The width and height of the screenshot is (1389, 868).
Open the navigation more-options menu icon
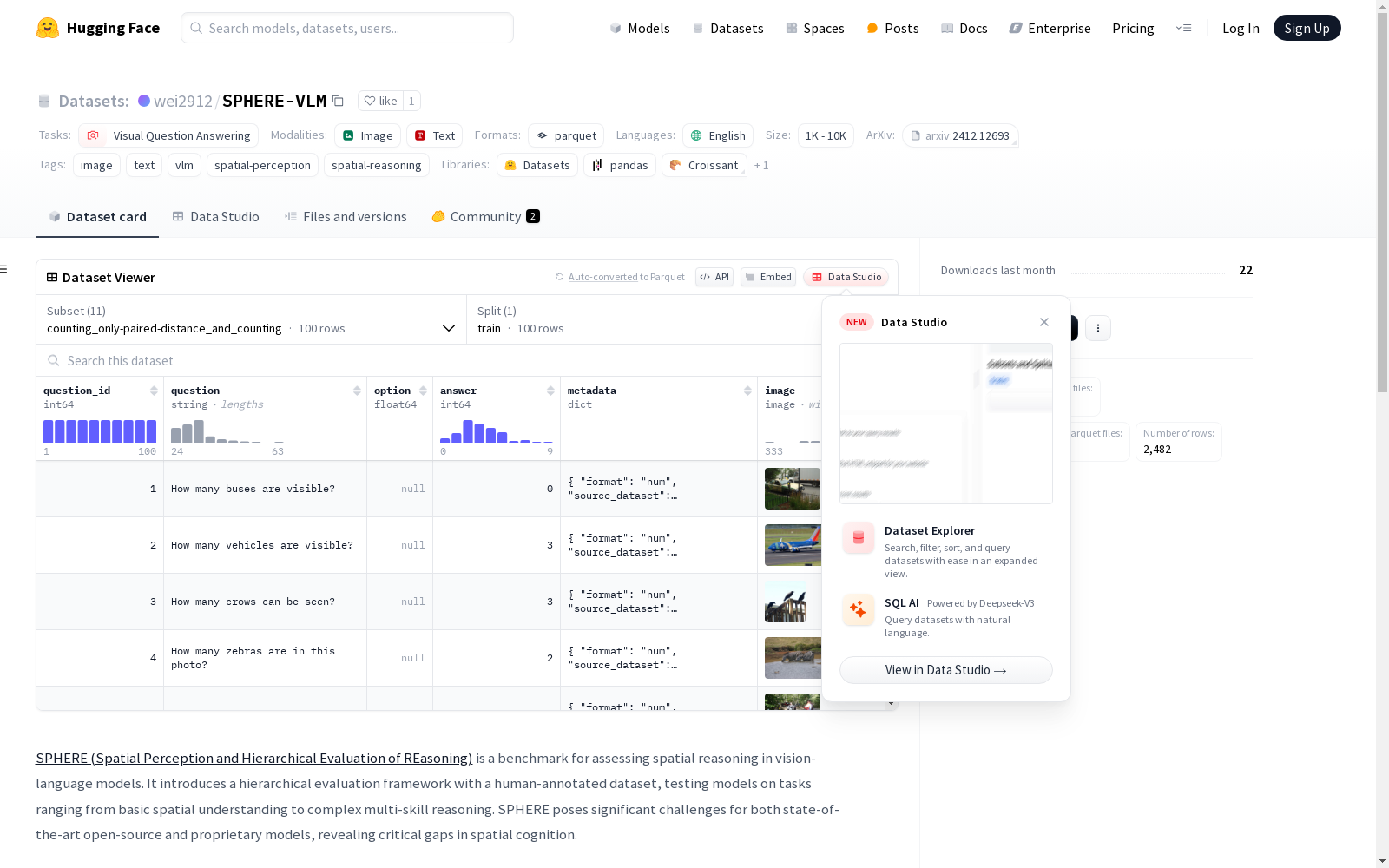coord(1183,28)
